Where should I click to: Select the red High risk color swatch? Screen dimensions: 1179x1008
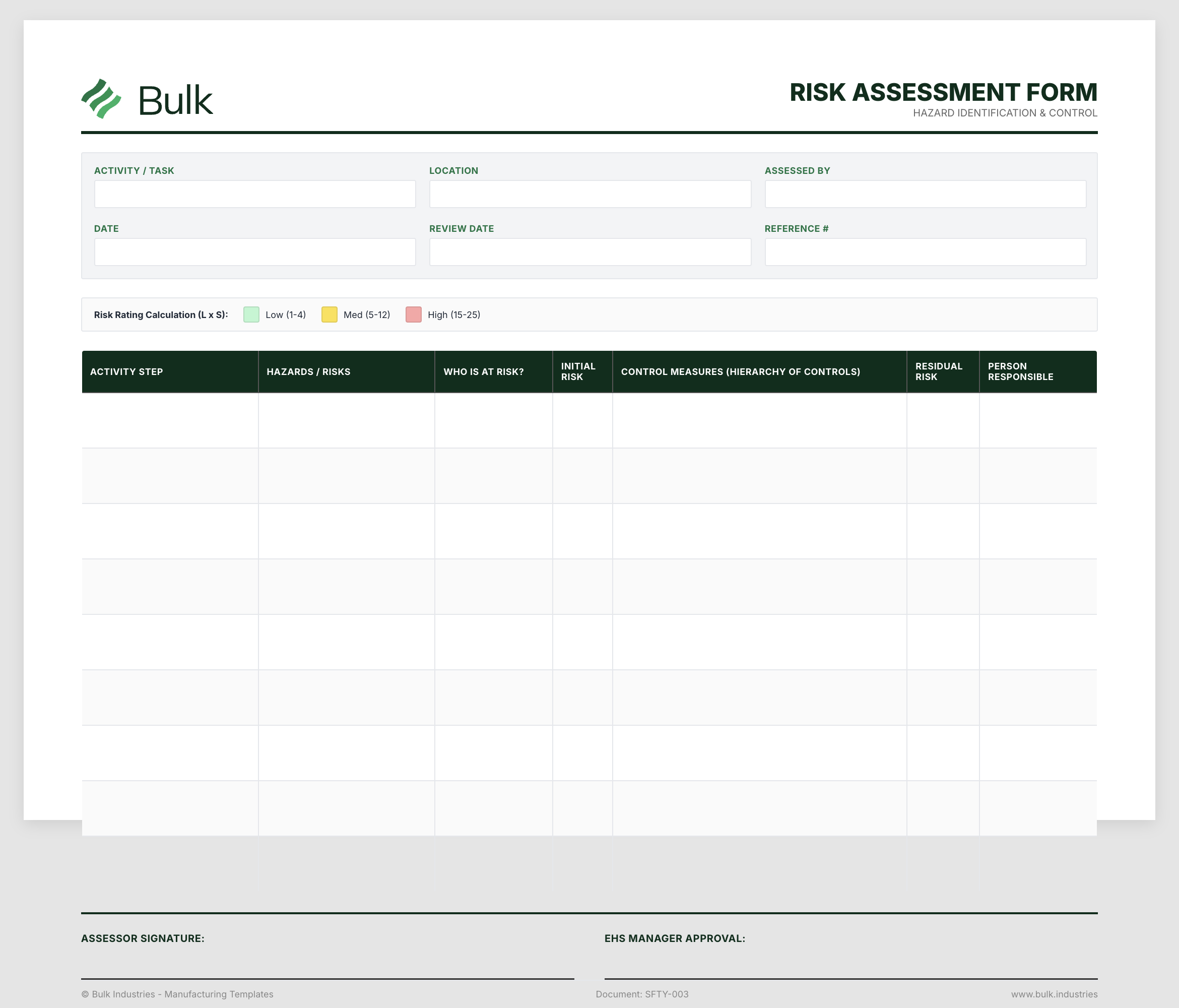(413, 314)
